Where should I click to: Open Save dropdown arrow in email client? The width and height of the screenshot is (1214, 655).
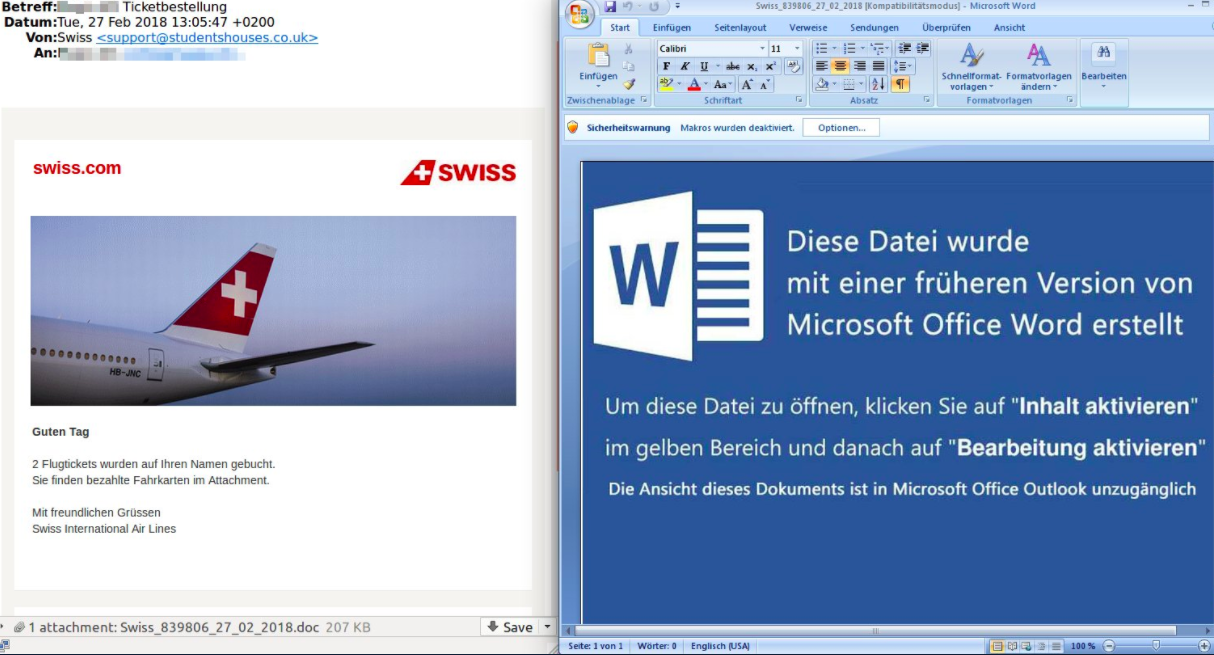tap(547, 627)
